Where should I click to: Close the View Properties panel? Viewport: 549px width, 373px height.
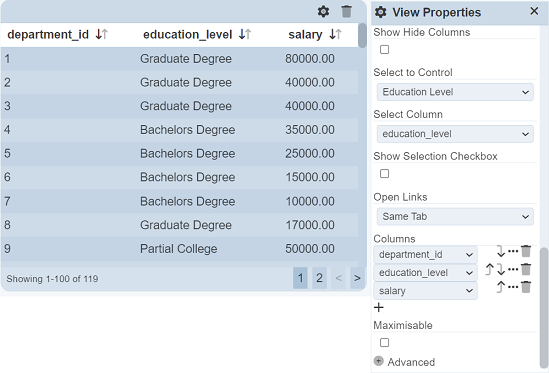click(x=534, y=11)
